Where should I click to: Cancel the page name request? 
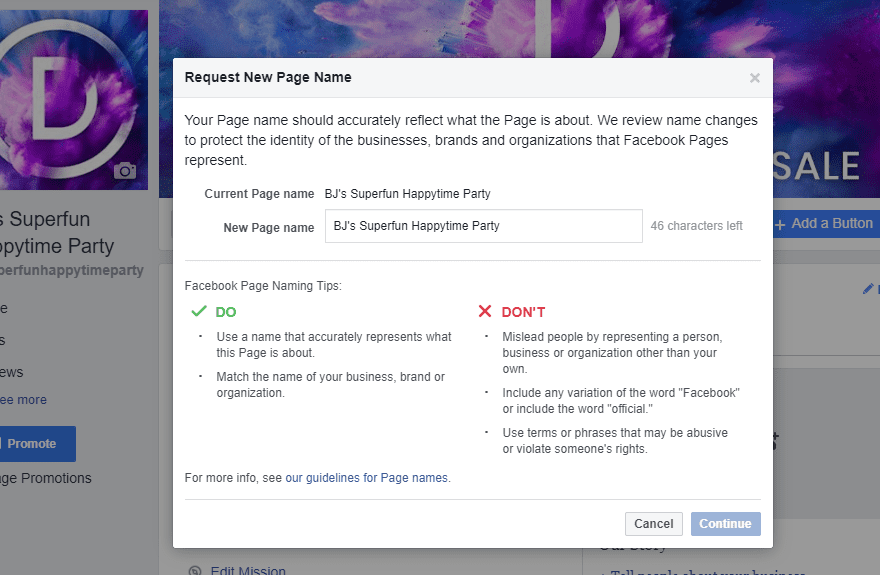[x=654, y=523]
